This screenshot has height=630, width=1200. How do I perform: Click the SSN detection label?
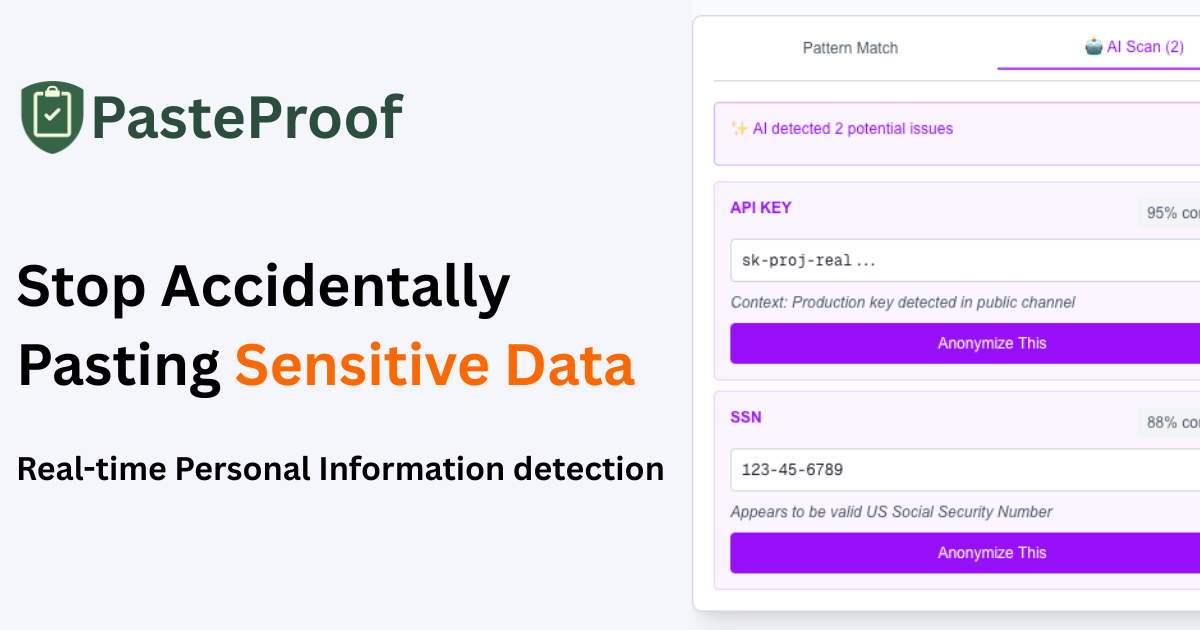click(x=745, y=417)
